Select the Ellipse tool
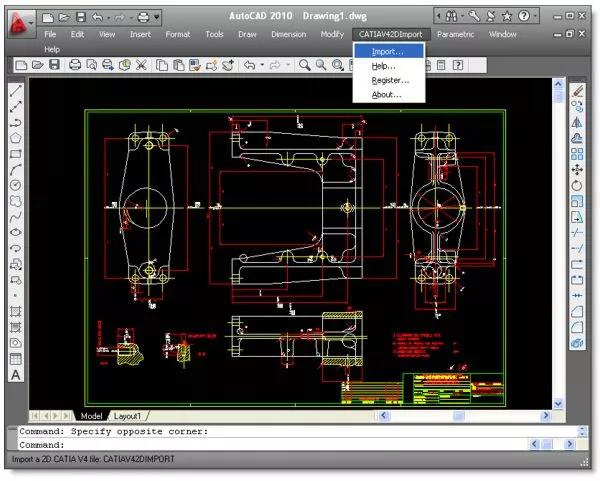The height and width of the screenshot is (481, 600). coord(16,232)
